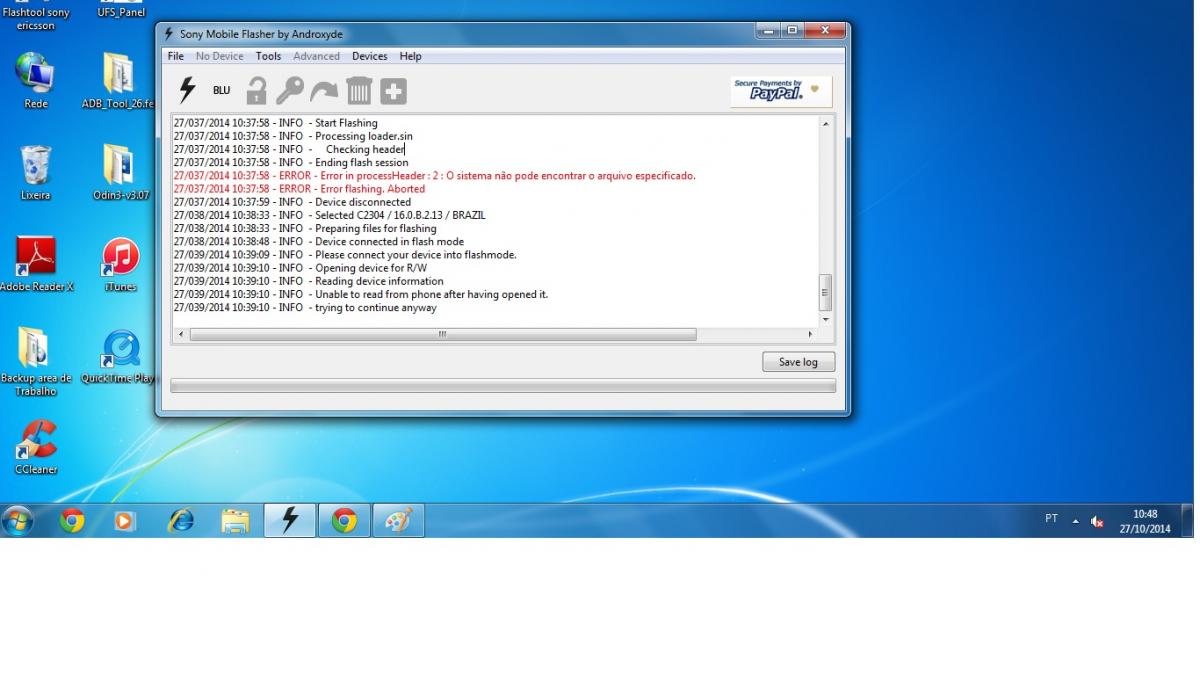Click log line 'Selected C2304 / 16.0.B.2.13 / BRAZIL'
1200x675 pixels.
[x=329, y=215]
